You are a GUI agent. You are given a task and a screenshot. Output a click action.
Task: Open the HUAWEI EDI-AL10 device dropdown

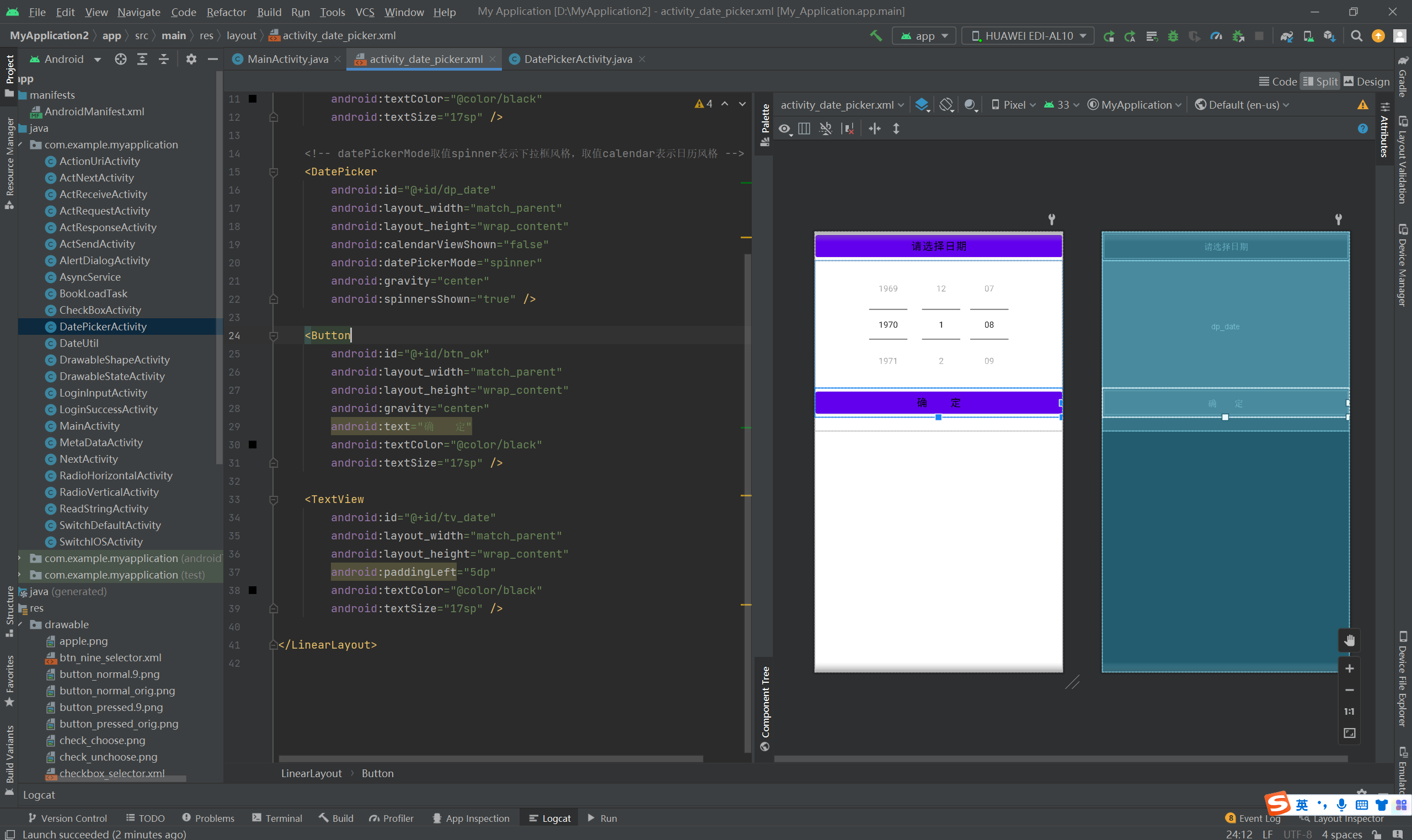click(1028, 36)
